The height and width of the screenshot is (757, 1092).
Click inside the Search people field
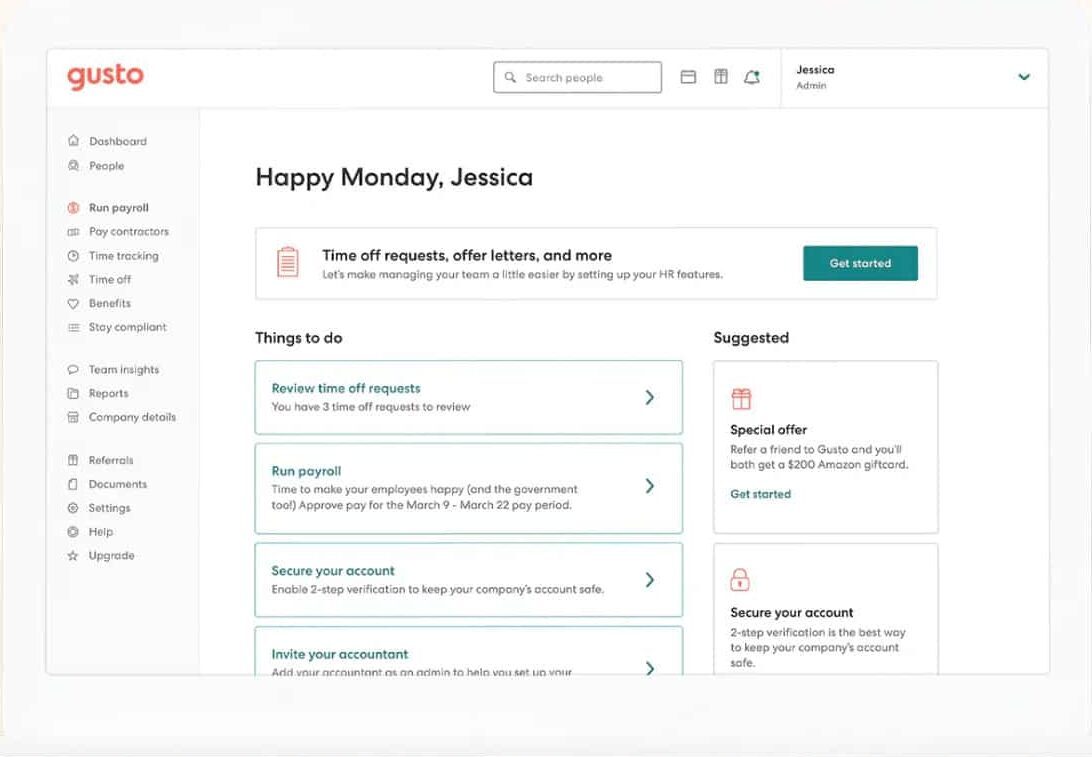coord(577,76)
